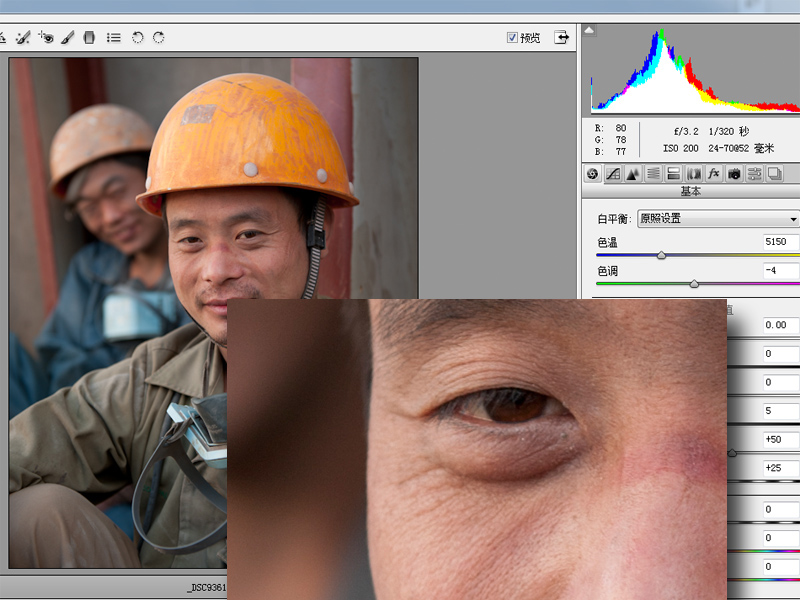The height and width of the screenshot is (600, 800).
Task: Select the Red Eye Removal tool
Action: 45,37
